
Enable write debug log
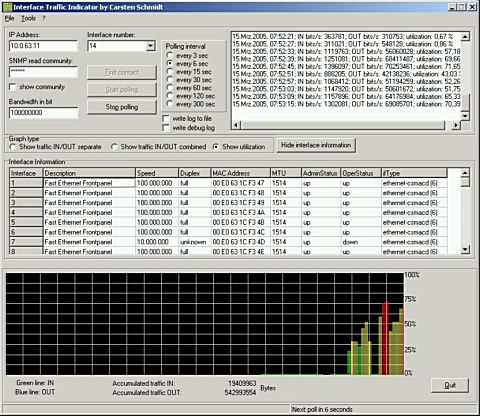point(166,128)
